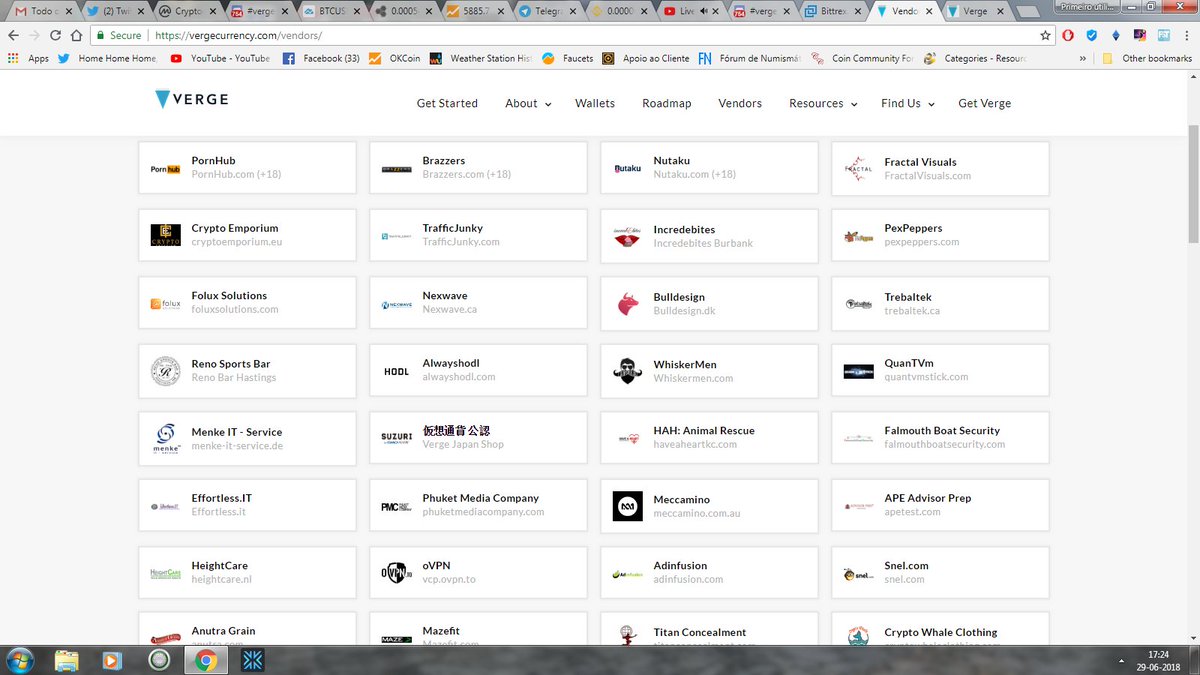Click the Trebaltek logo
Viewport: 1200px width, 675px height.
(858, 304)
